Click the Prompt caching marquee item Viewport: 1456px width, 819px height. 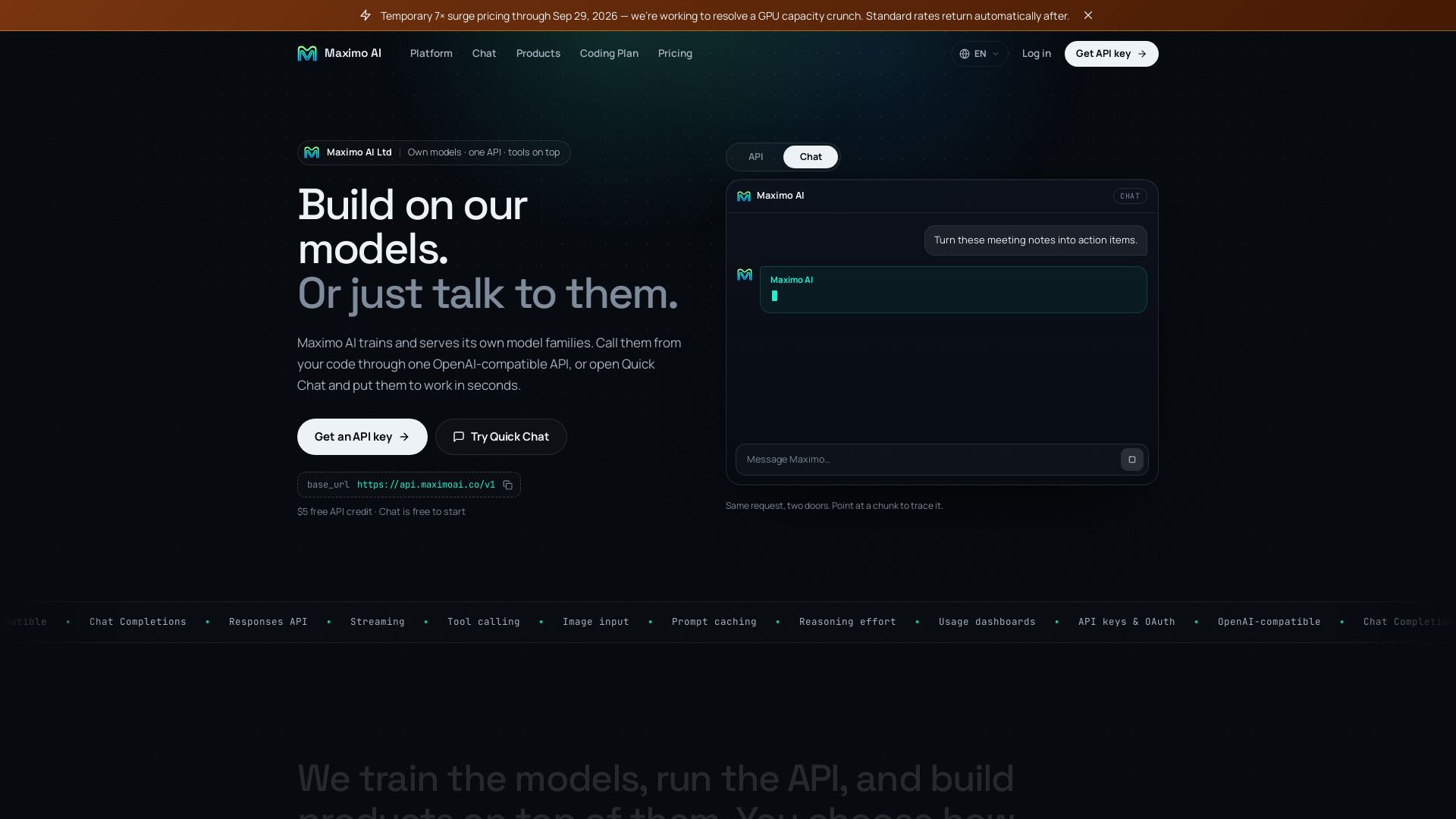point(714,622)
